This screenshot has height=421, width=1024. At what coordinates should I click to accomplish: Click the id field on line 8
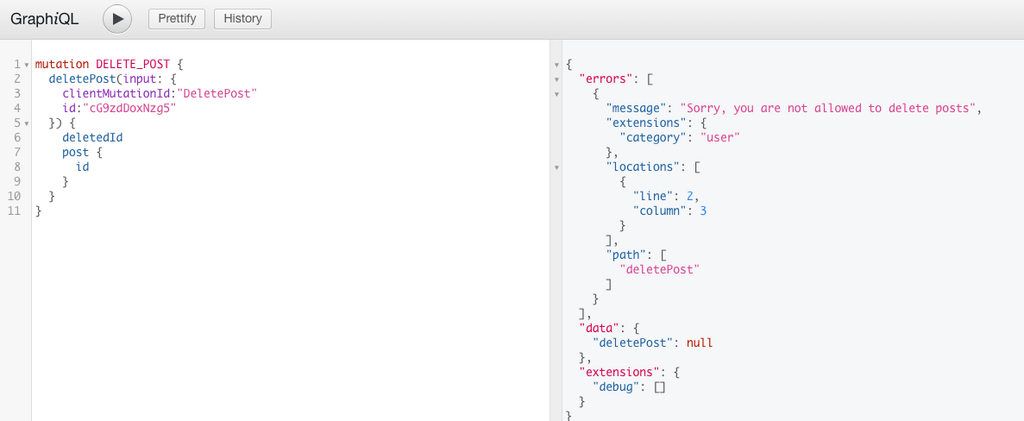82,166
